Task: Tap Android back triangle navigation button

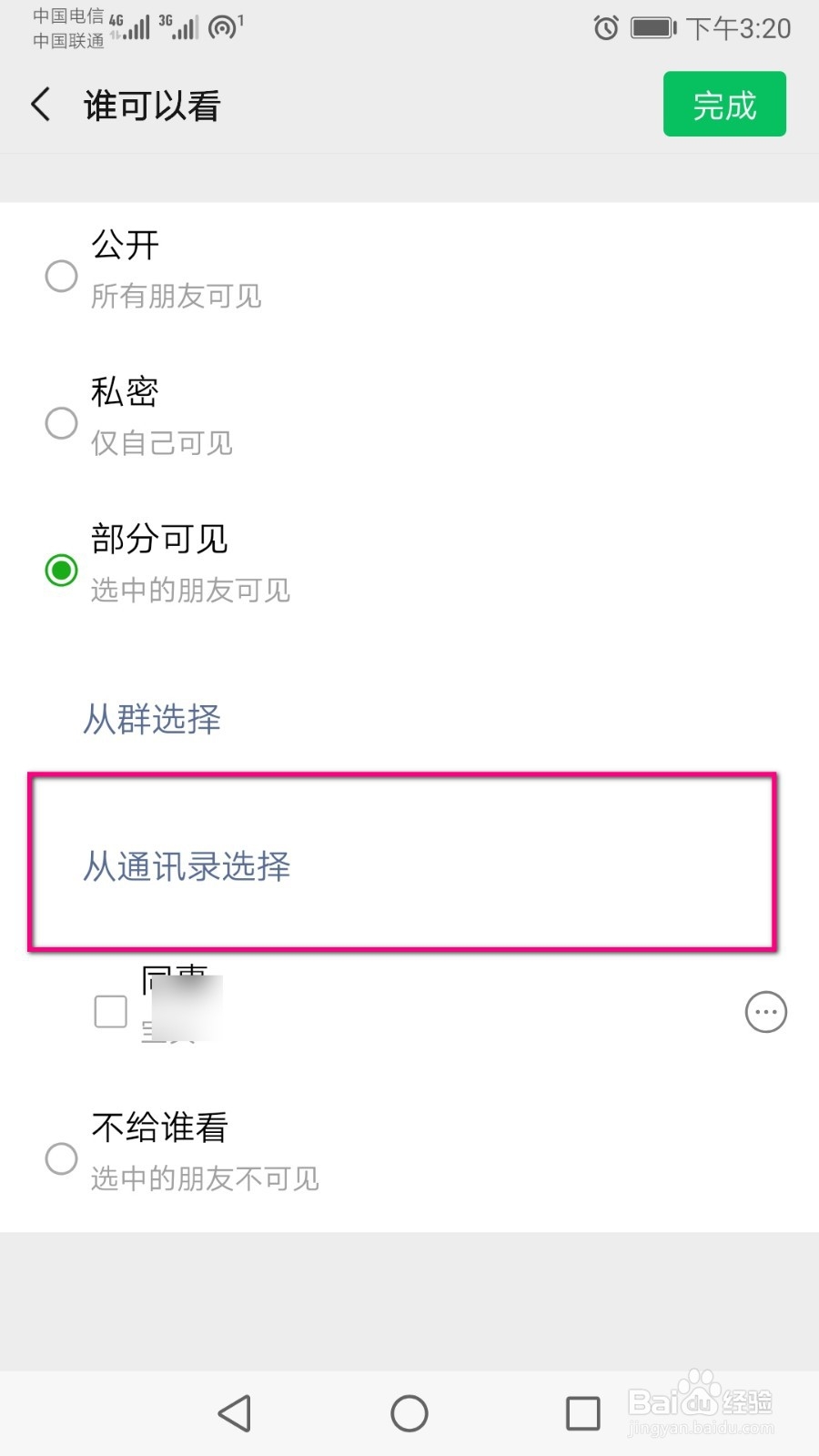Action: tap(235, 1413)
